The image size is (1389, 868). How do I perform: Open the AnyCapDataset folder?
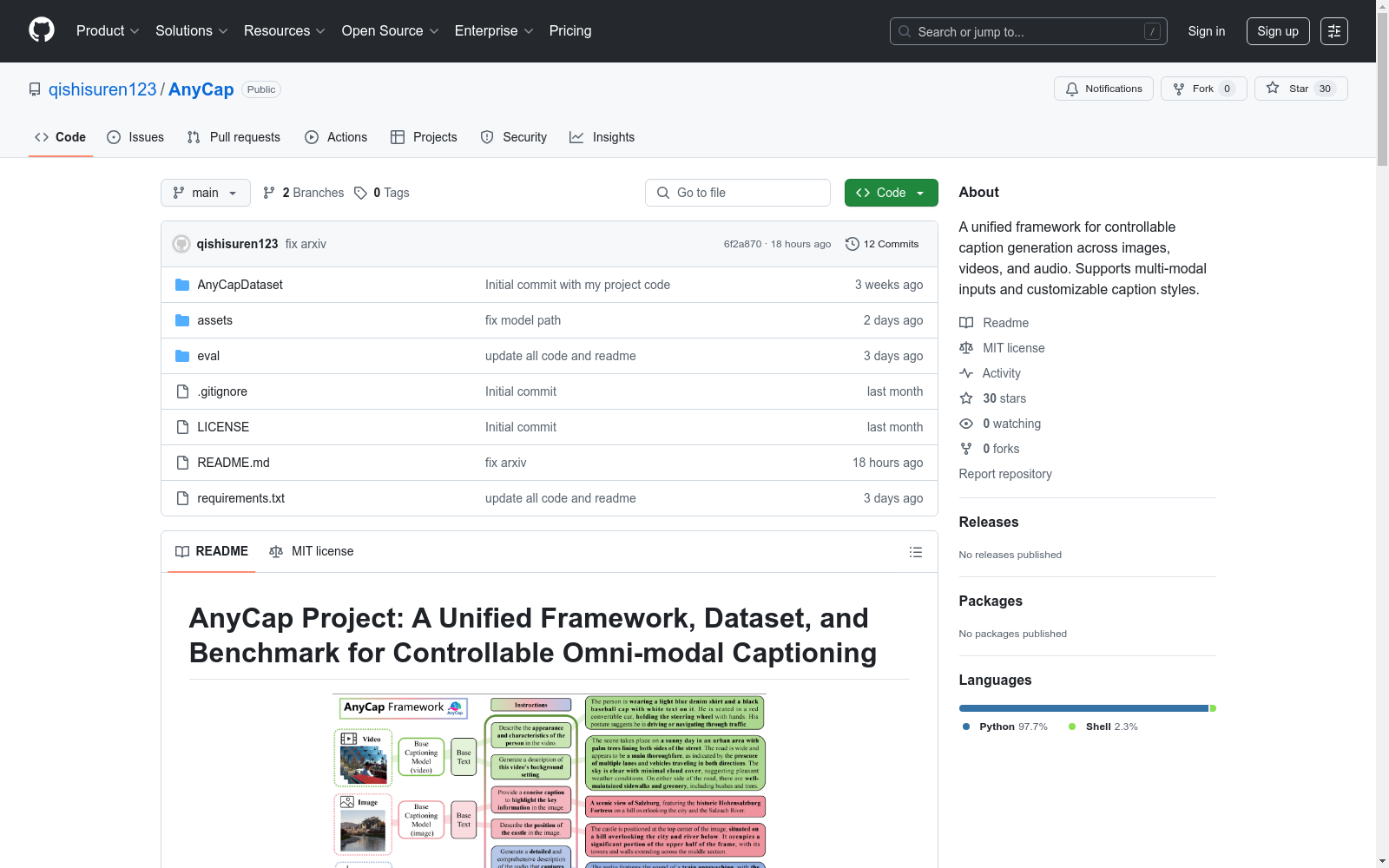click(x=240, y=285)
